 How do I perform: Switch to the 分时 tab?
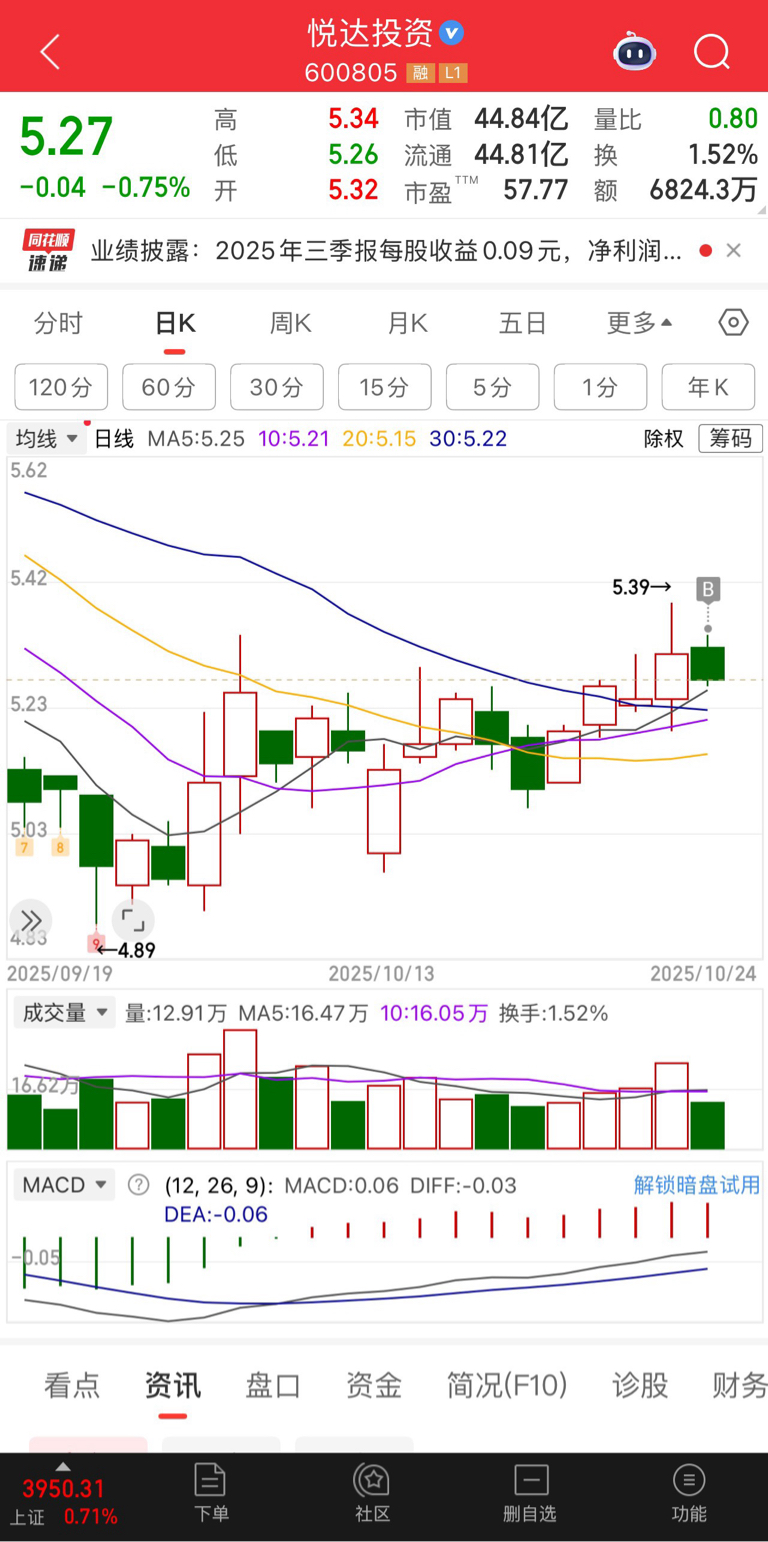click(58, 323)
